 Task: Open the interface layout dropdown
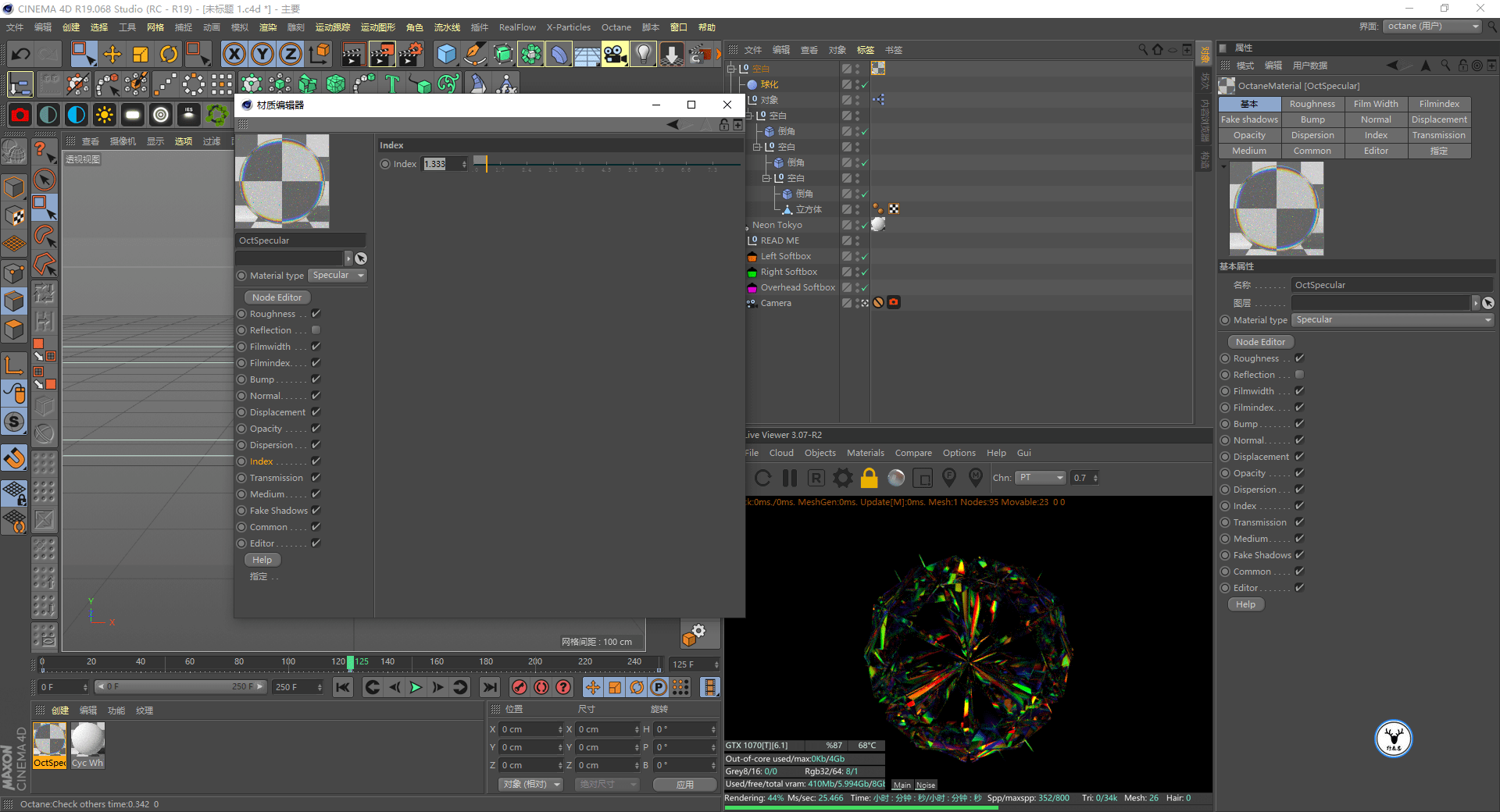pyautogui.click(x=1433, y=27)
